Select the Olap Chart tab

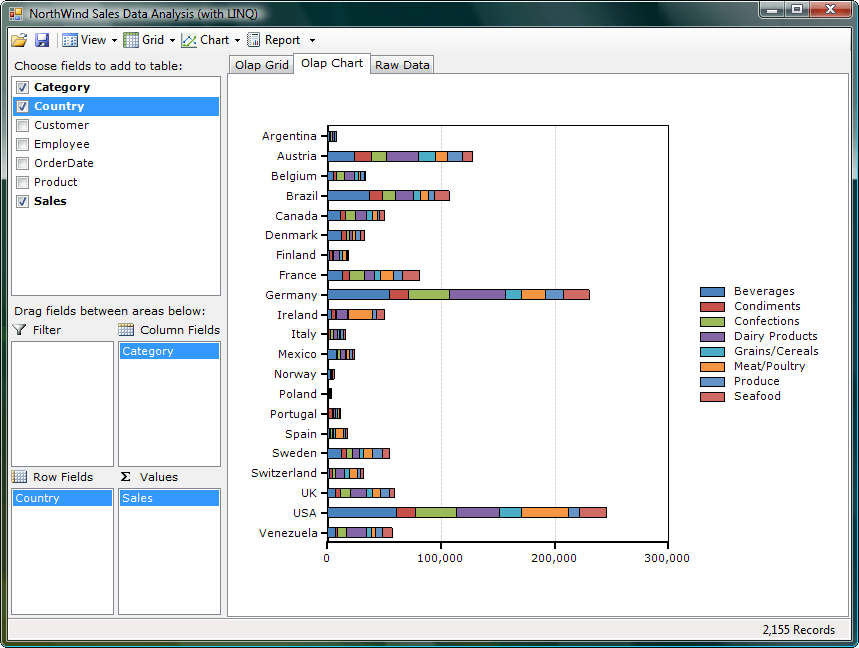pos(332,63)
